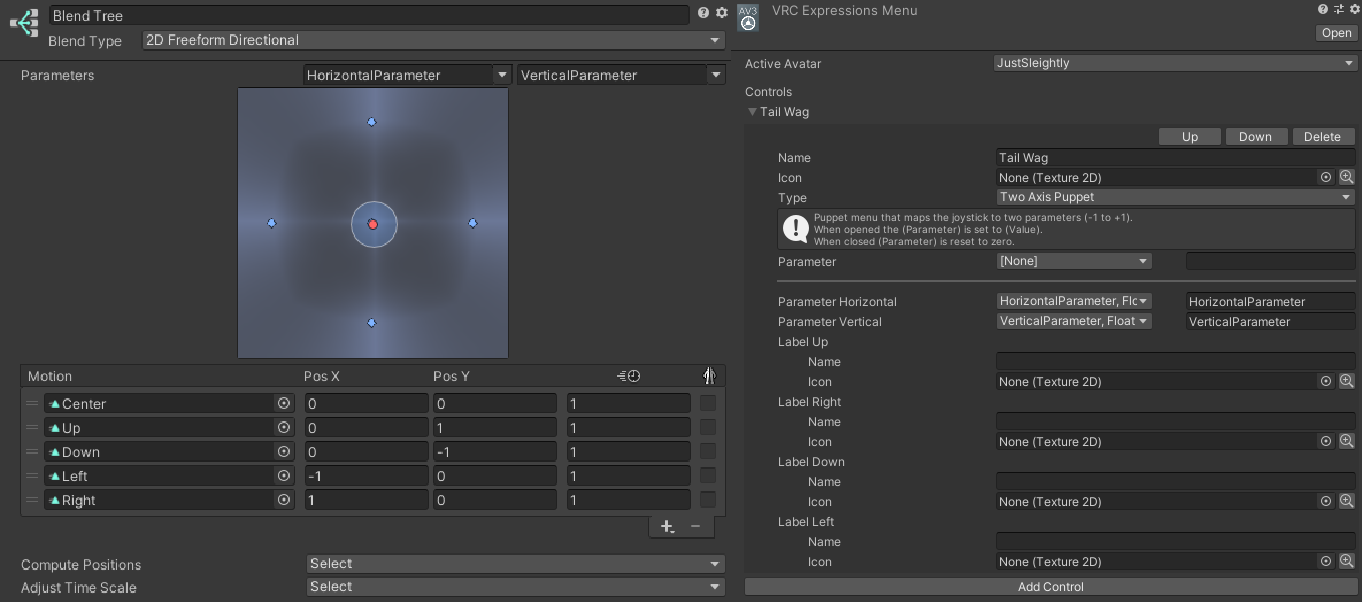
Task: Click object picker for Right motion
Action: coord(284,499)
